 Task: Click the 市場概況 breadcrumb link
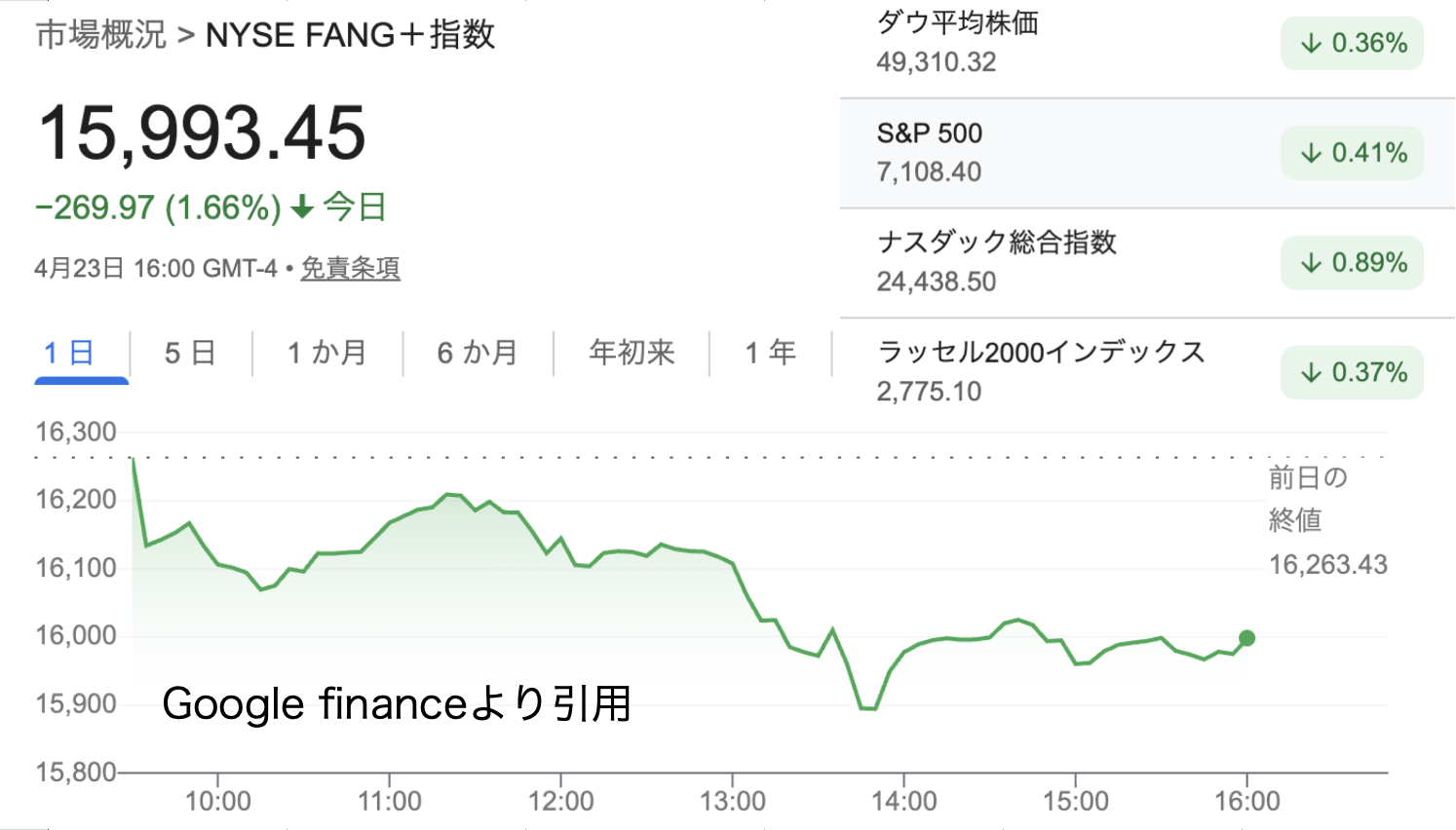point(101,35)
